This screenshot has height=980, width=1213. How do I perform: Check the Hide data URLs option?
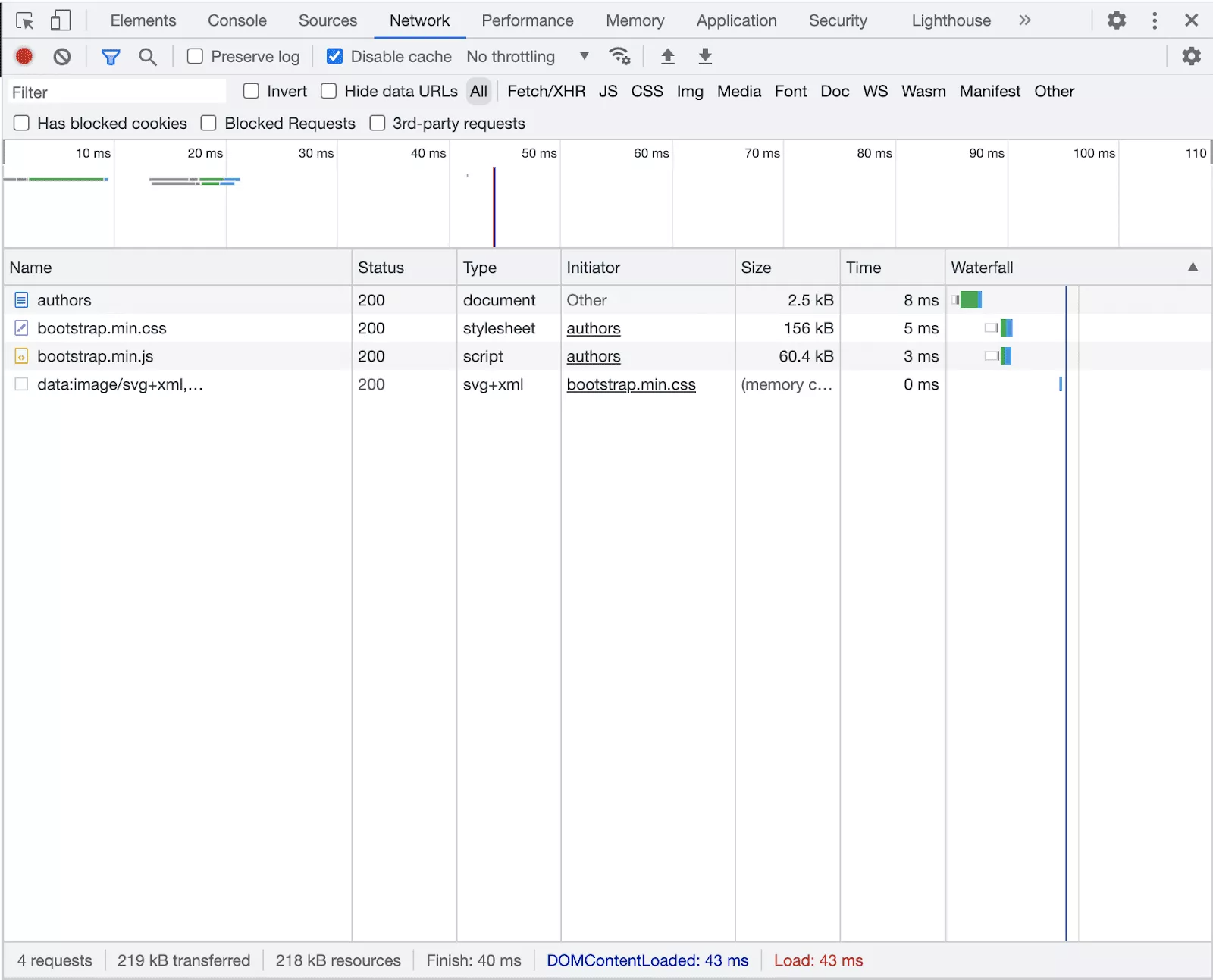[x=329, y=91]
